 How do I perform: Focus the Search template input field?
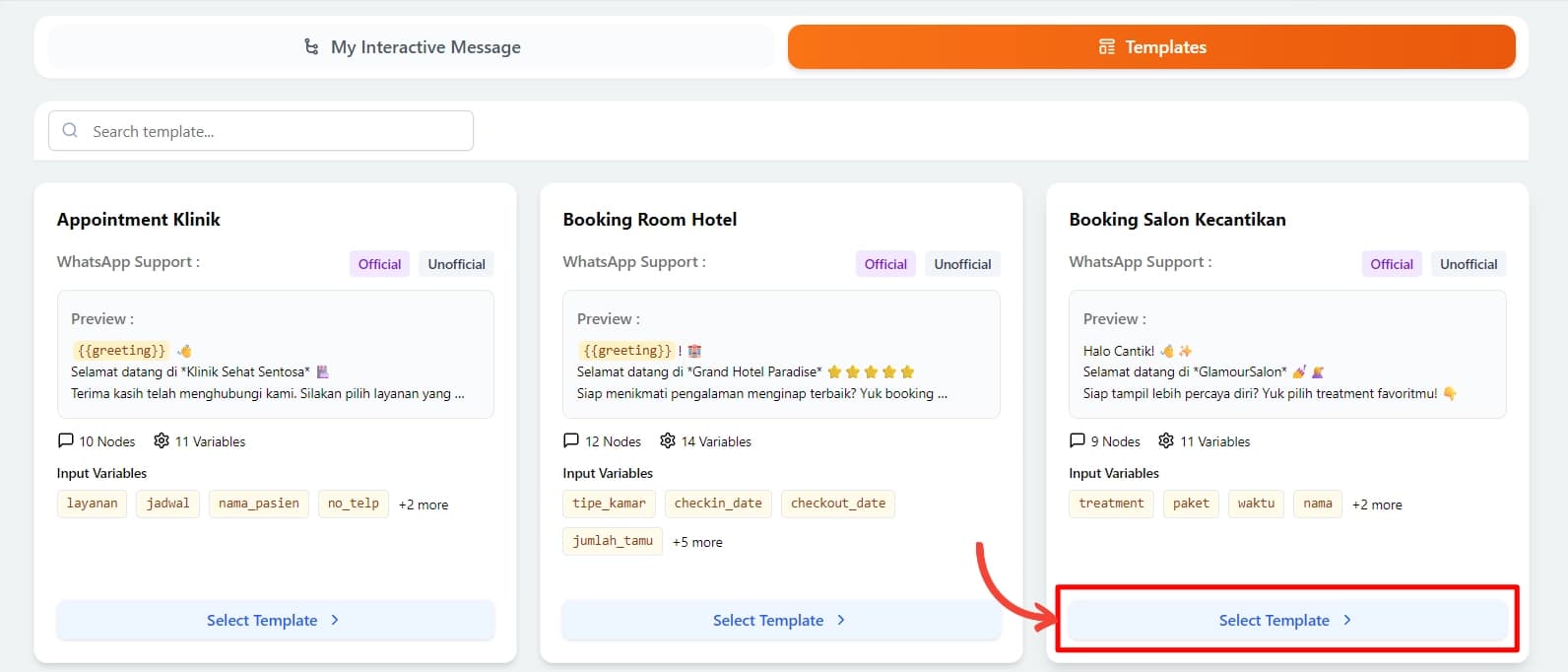[276, 131]
